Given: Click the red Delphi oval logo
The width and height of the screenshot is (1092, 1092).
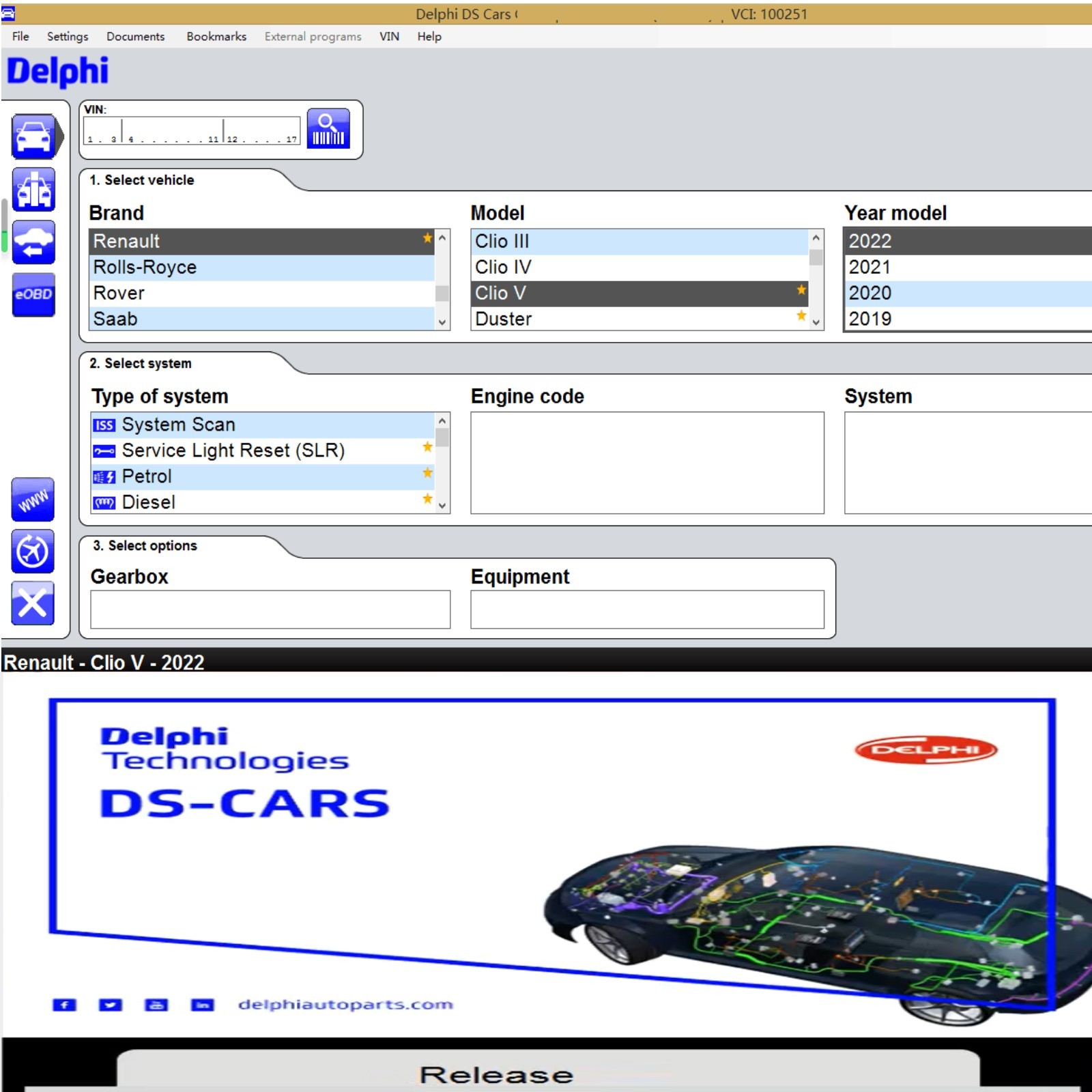Looking at the screenshot, I should (x=925, y=750).
